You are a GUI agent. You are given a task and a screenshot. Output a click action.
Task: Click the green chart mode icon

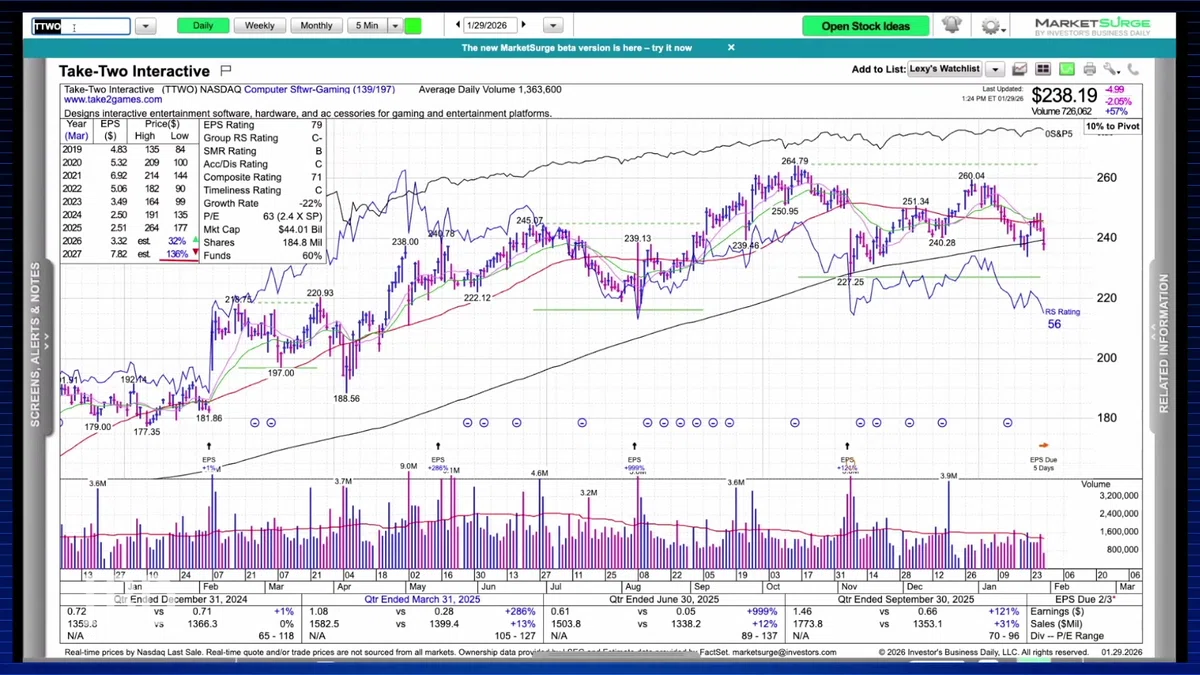point(1066,69)
